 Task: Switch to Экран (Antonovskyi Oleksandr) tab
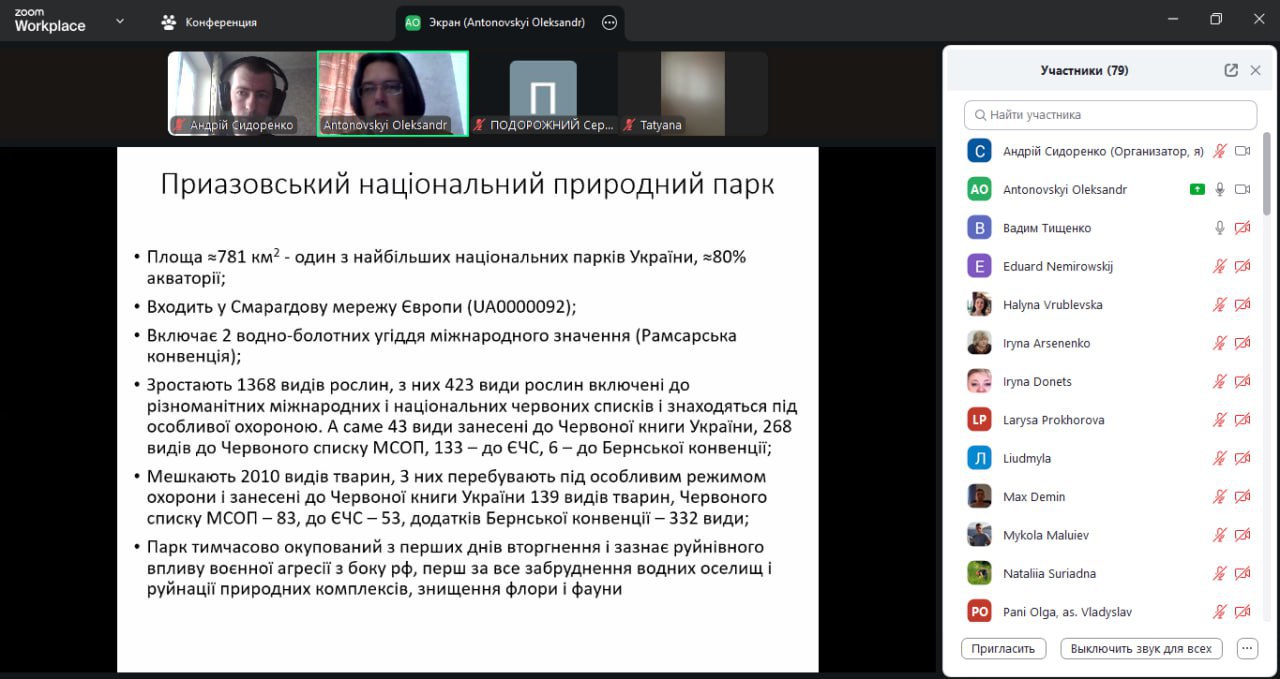(x=509, y=21)
